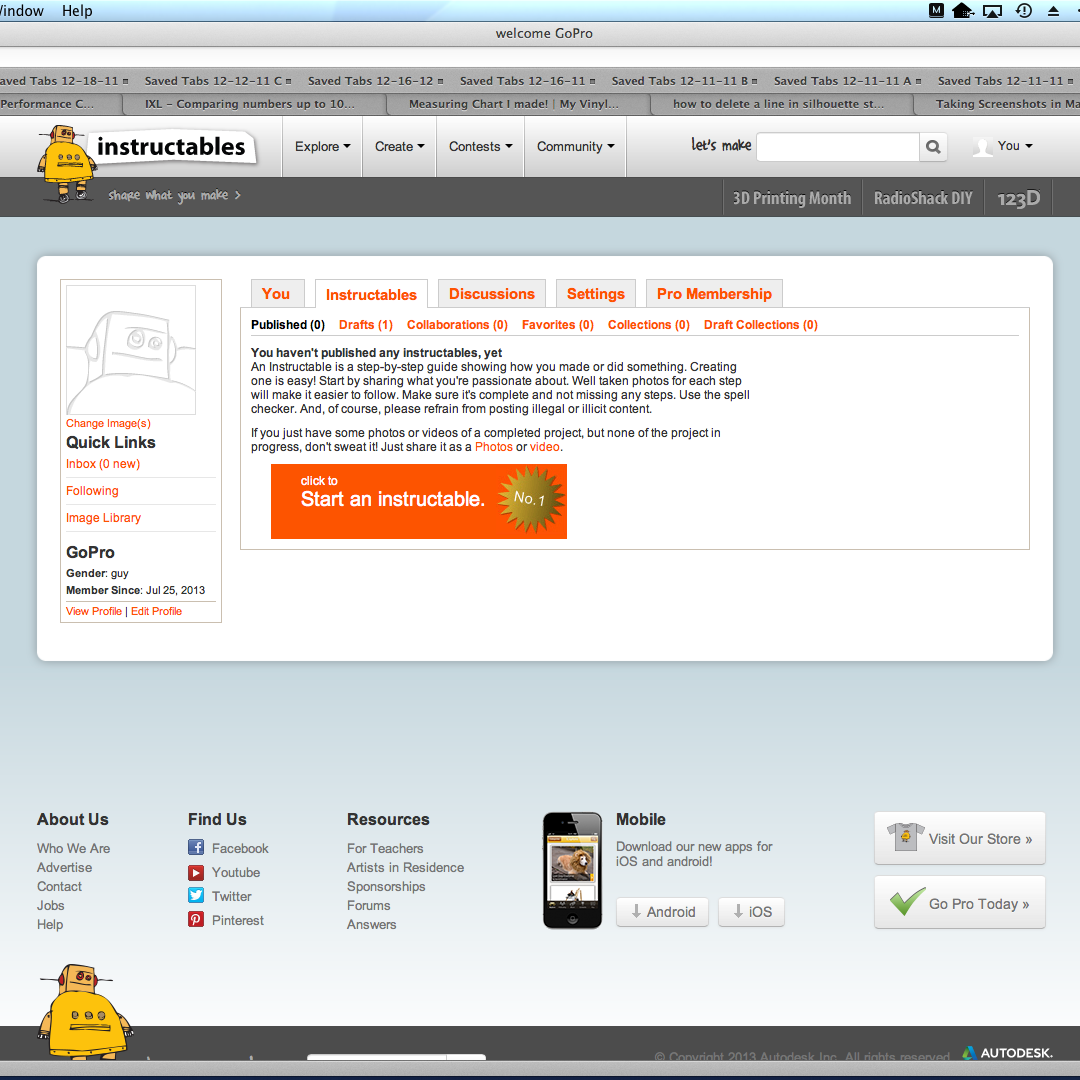Open the Edit Profile link
This screenshot has width=1080, height=1080.
tap(156, 611)
